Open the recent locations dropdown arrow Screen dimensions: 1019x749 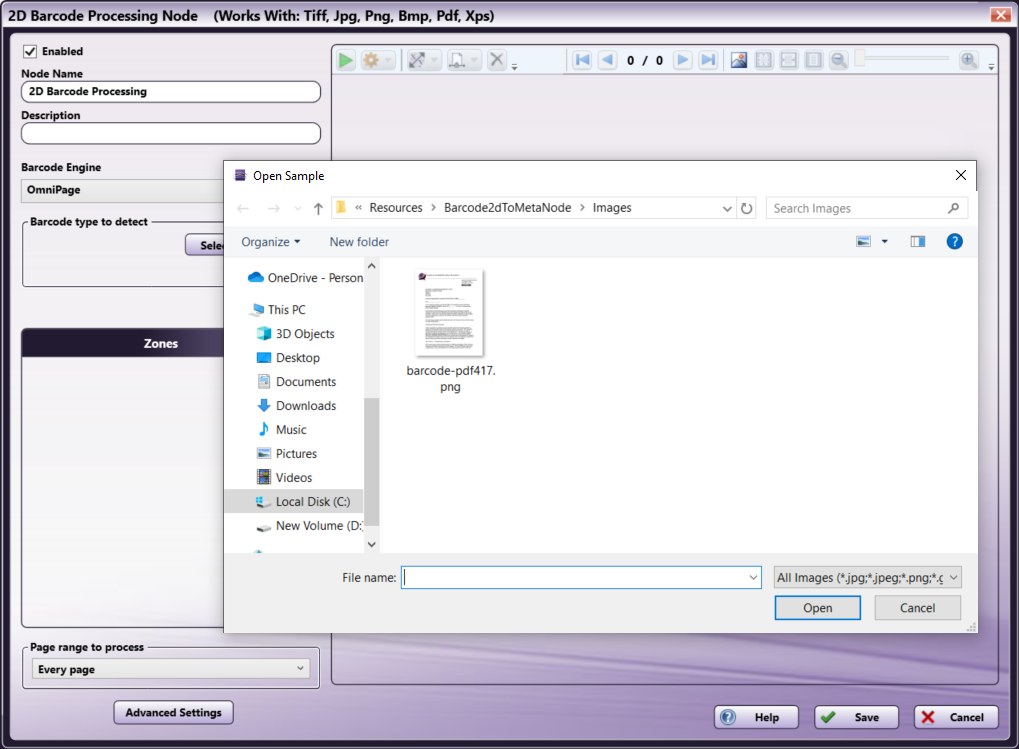[x=298, y=209]
